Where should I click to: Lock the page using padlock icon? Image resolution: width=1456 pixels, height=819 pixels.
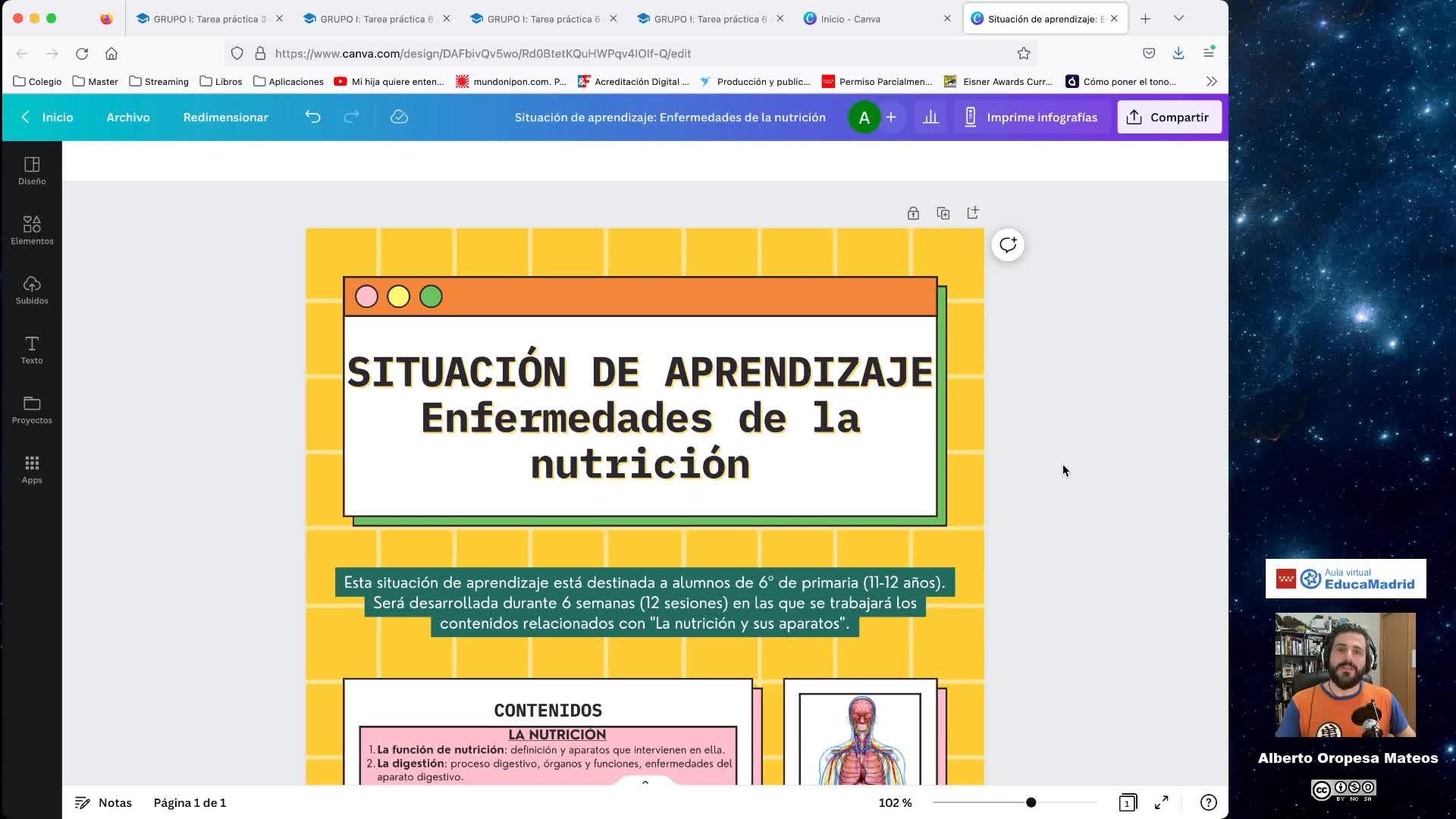pos(913,214)
